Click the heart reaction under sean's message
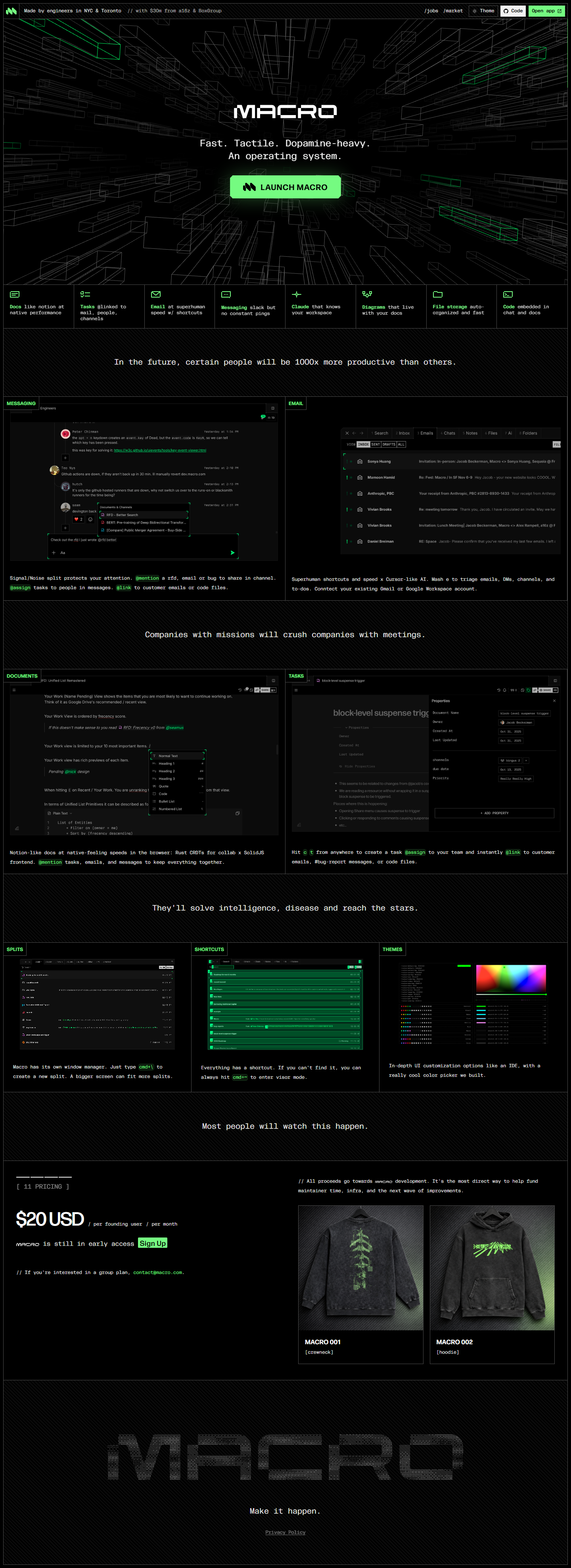The image size is (571, 1568). pos(79,519)
